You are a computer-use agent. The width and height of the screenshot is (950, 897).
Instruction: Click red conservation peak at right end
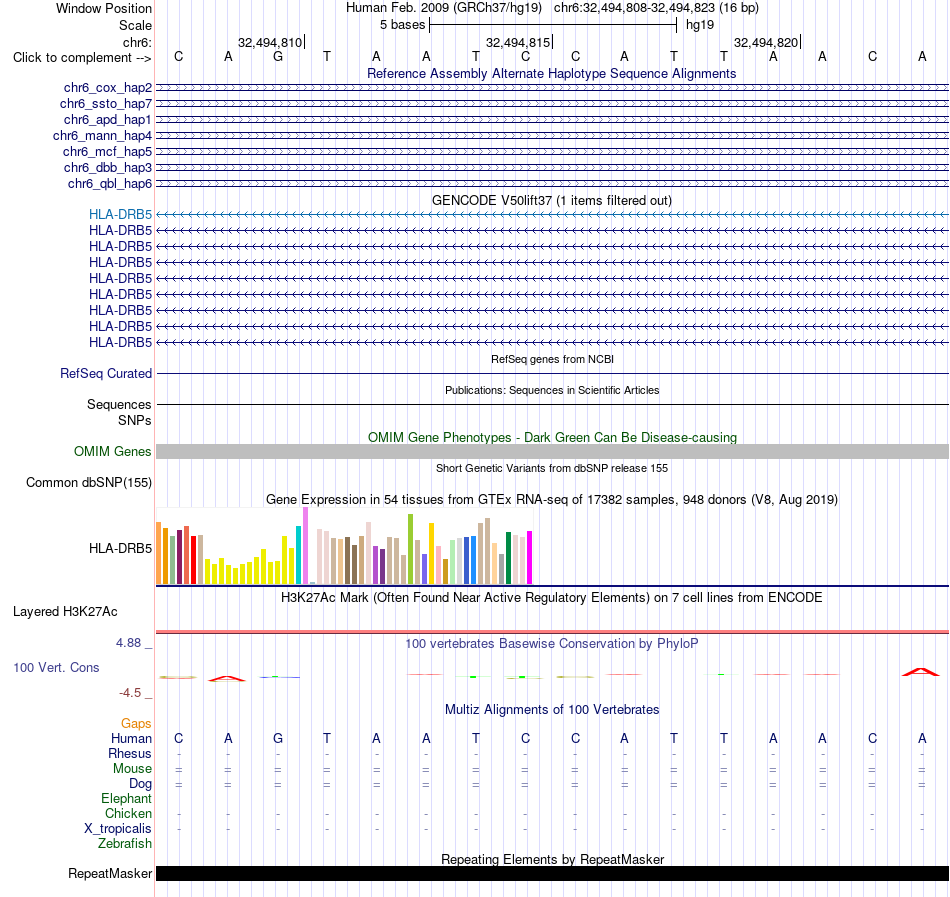[921, 672]
